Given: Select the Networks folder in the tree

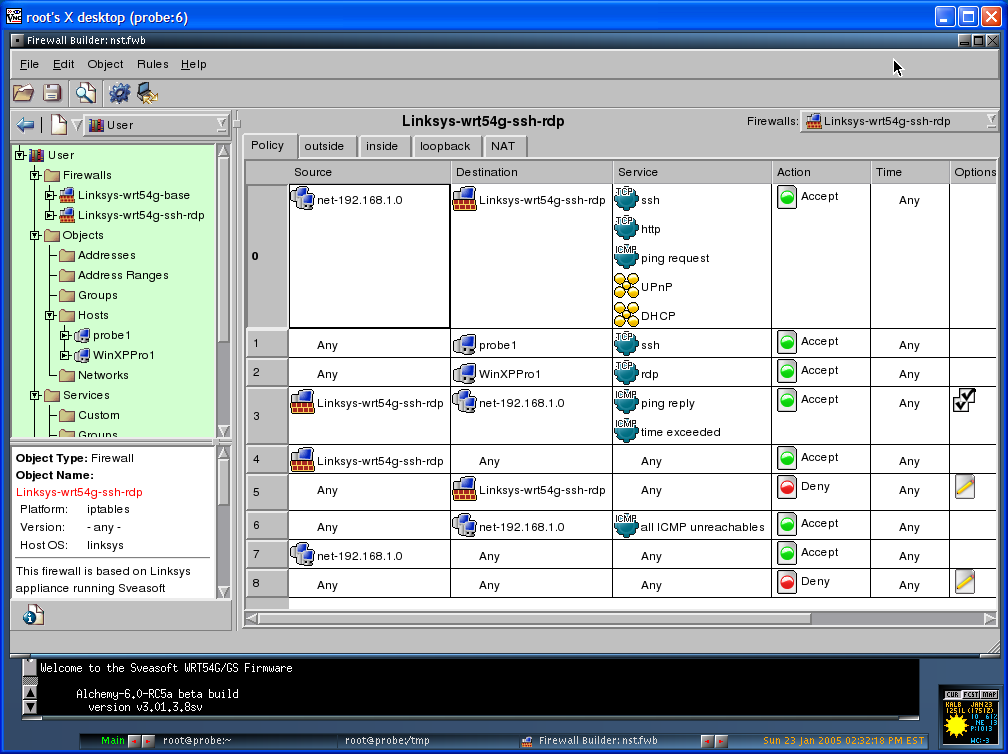Looking at the screenshot, I should pos(103,375).
